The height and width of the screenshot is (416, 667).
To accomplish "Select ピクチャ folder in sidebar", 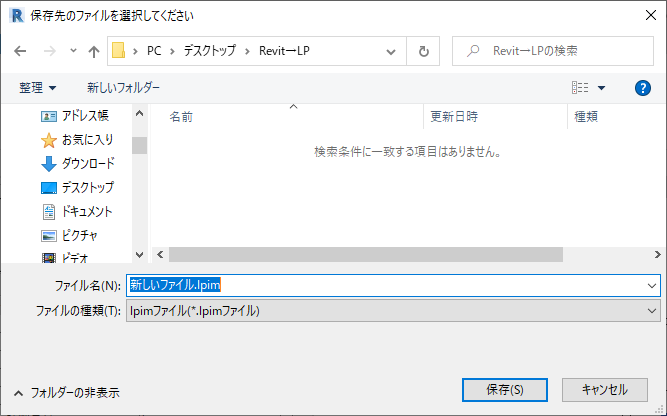I will click(78, 235).
